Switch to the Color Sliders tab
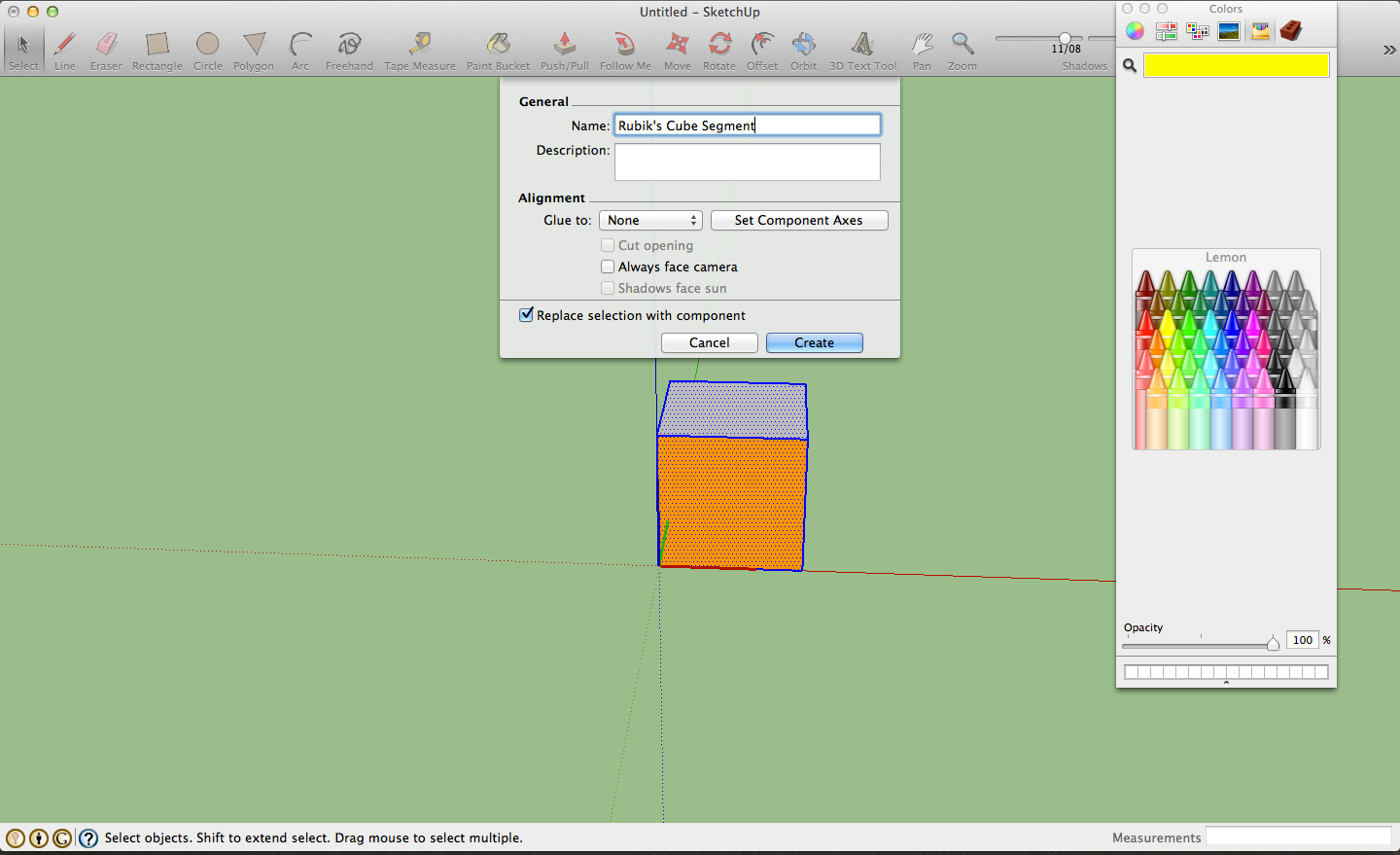Image resolution: width=1400 pixels, height=855 pixels. point(1166,30)
